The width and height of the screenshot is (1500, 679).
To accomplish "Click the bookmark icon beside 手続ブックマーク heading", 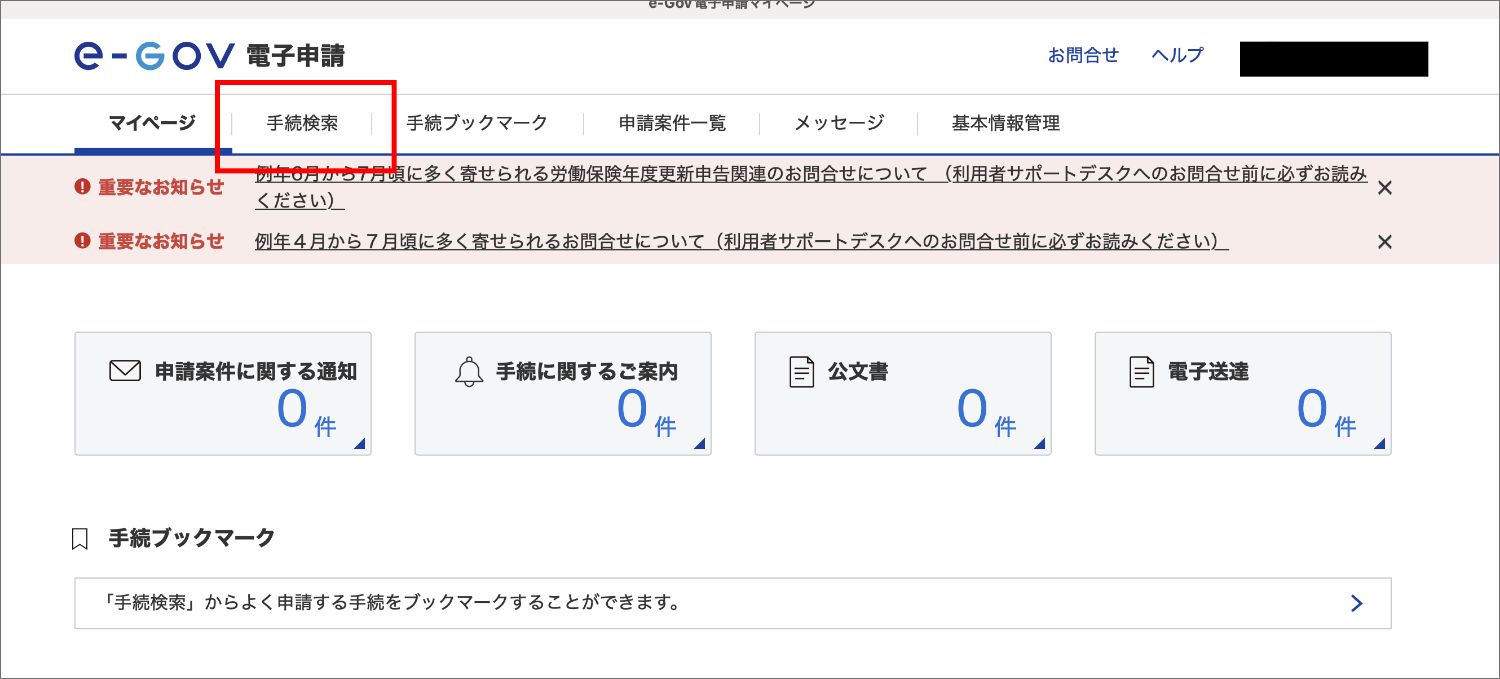I will point(81,539).
